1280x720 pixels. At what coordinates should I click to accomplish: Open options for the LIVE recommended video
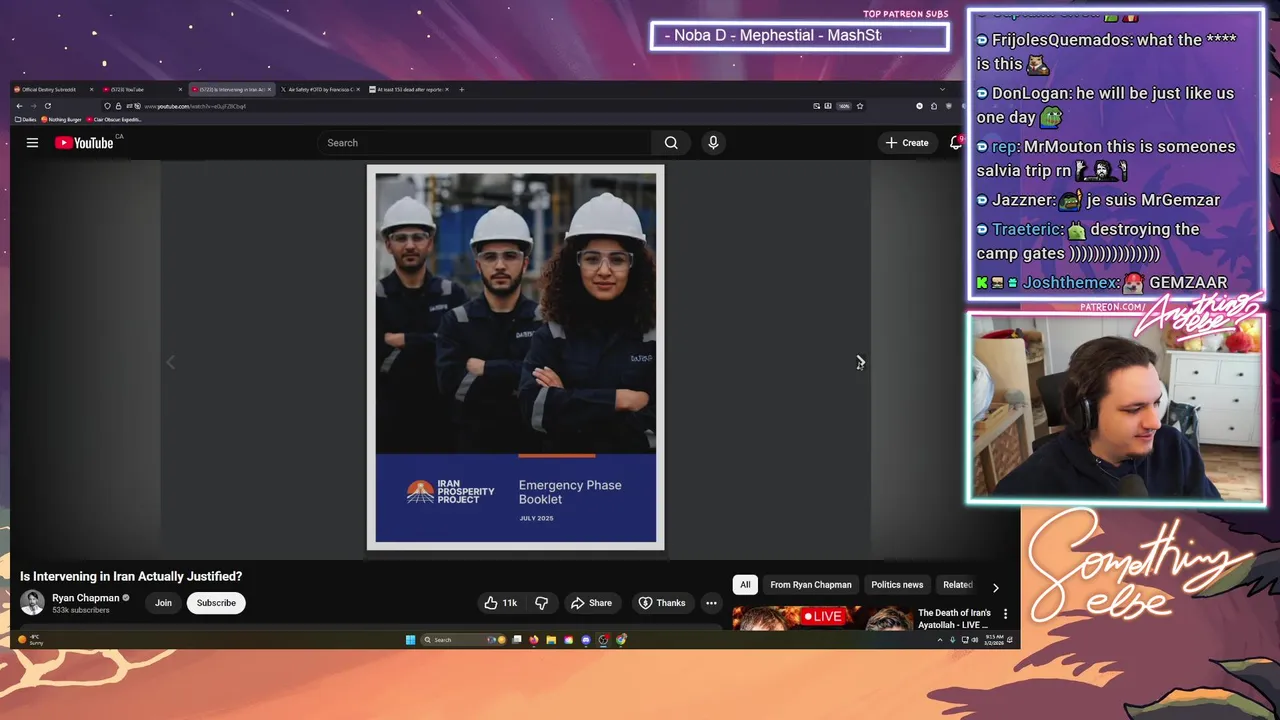1005,614
